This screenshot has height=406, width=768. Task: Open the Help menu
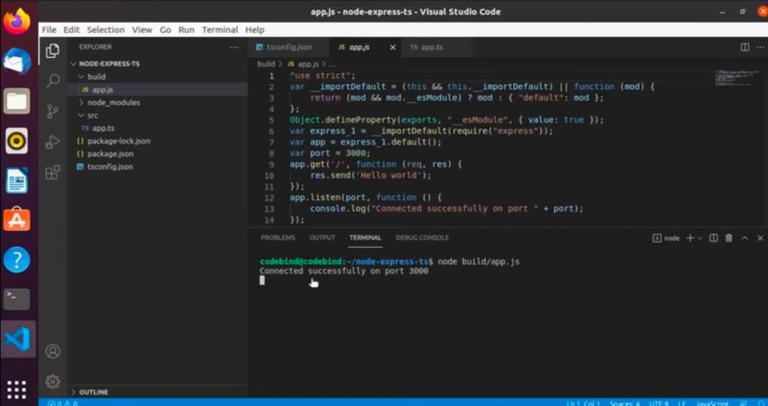[255, 30]
